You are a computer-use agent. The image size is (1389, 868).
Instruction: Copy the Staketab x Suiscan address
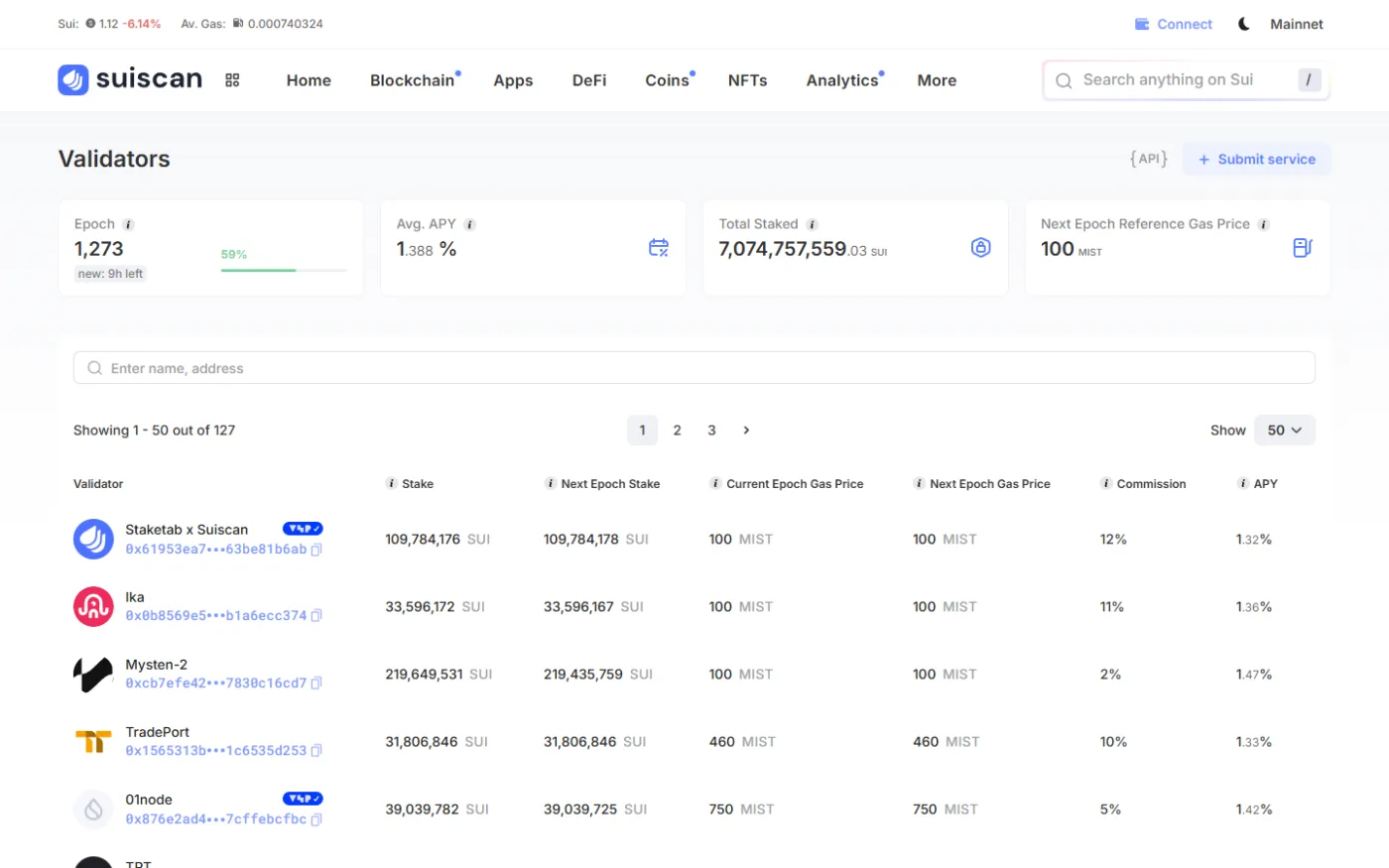click(316, 550)
